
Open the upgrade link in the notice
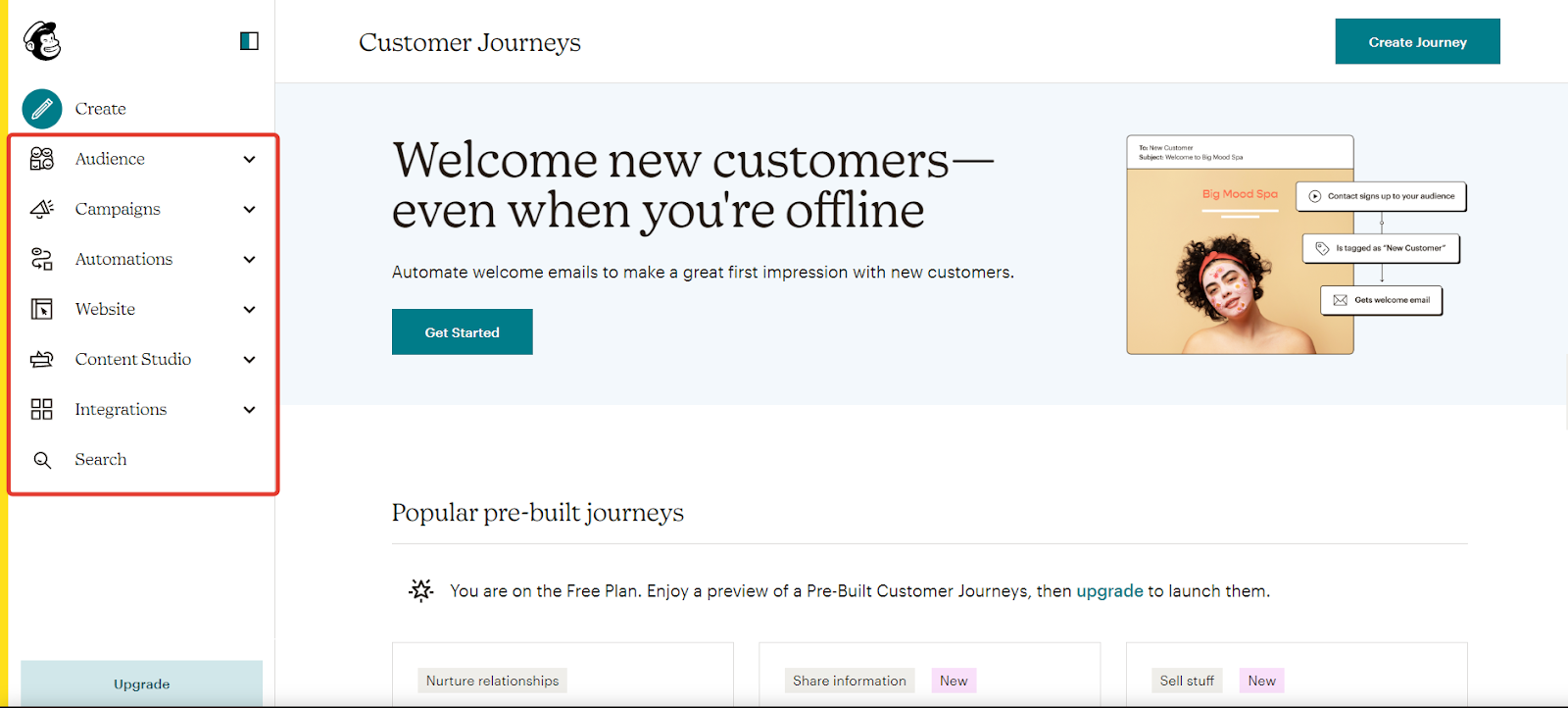1109,590
